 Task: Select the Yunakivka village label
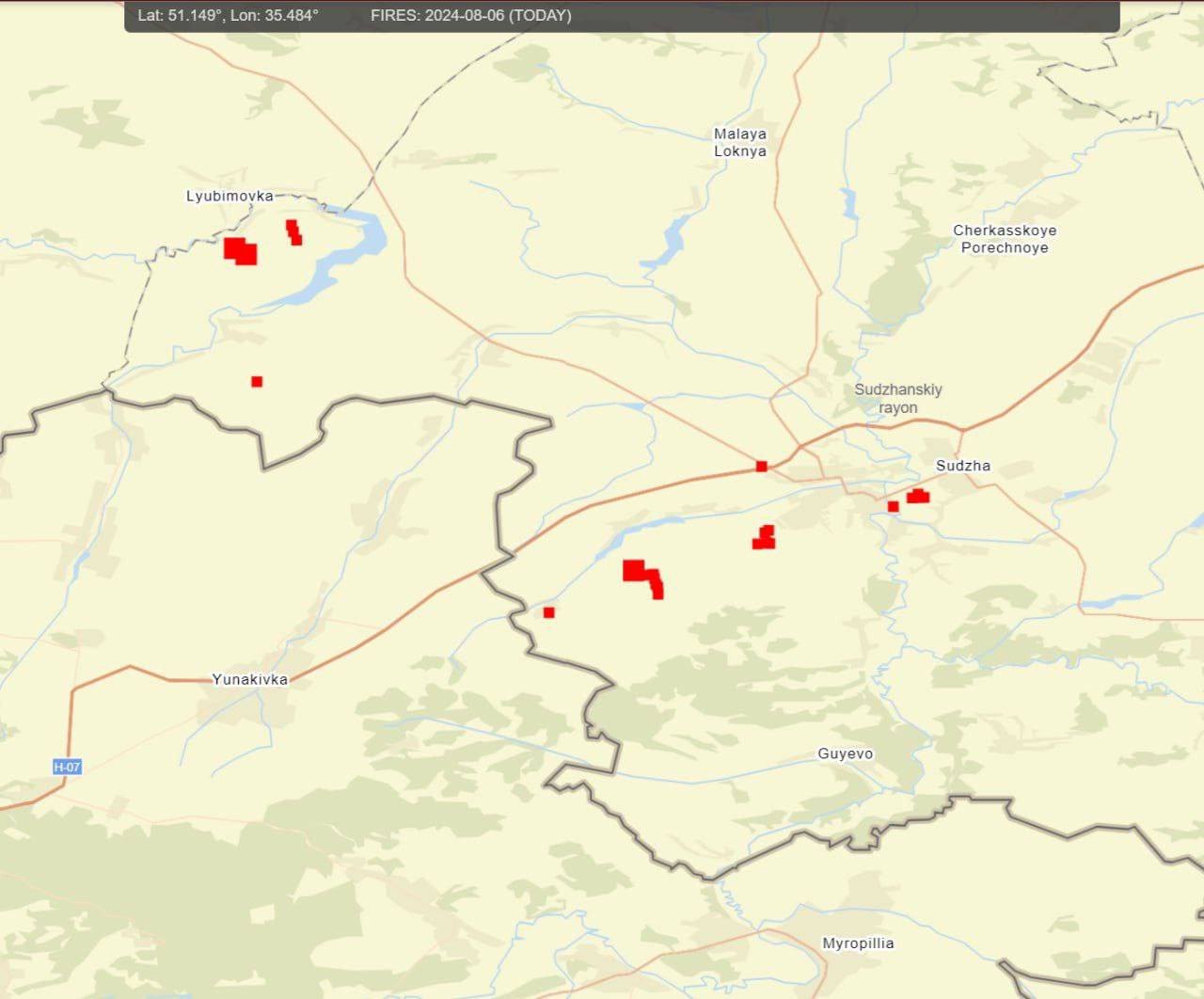pos(249,679)
